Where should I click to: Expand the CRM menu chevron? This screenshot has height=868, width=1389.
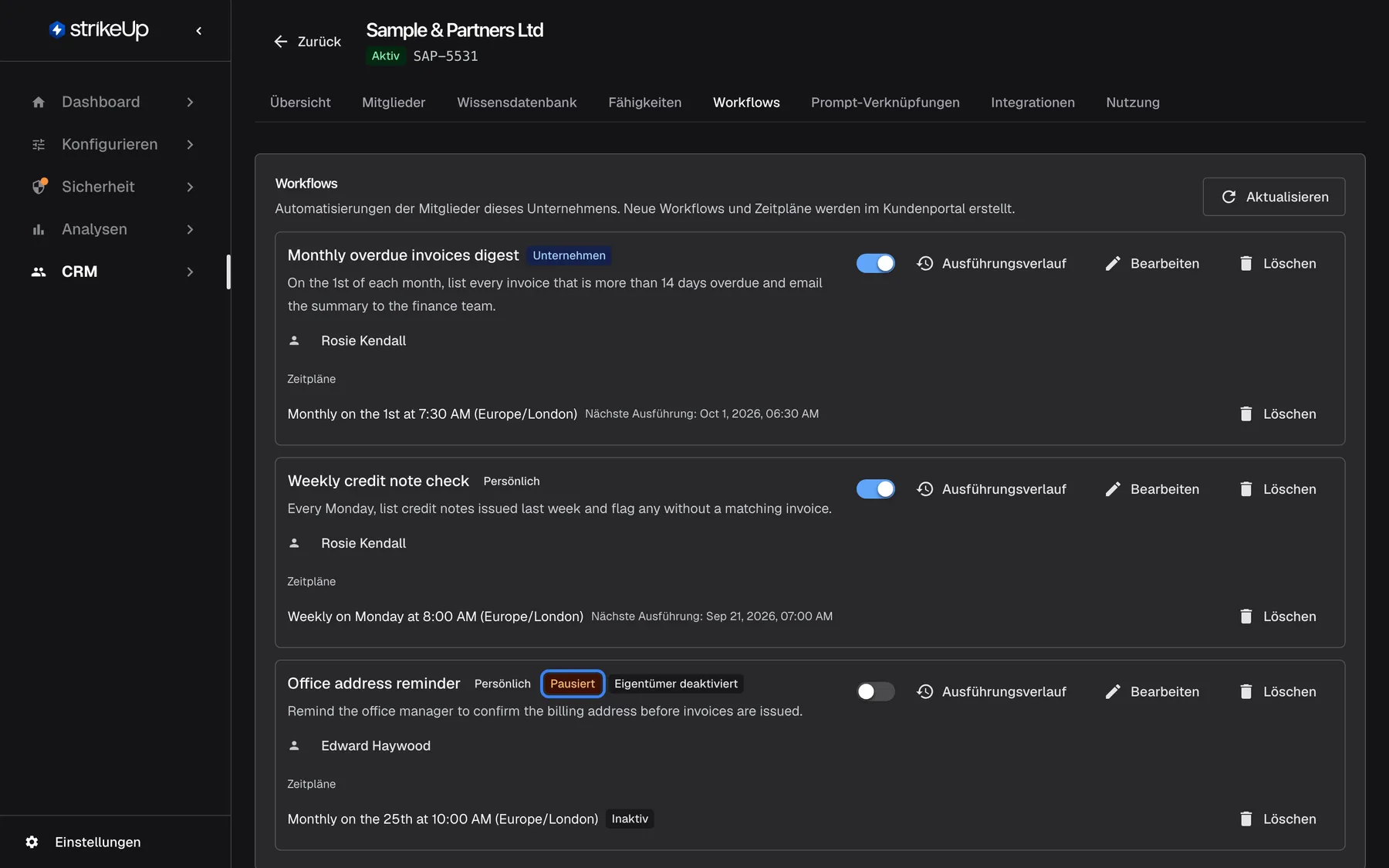[190, 272]
